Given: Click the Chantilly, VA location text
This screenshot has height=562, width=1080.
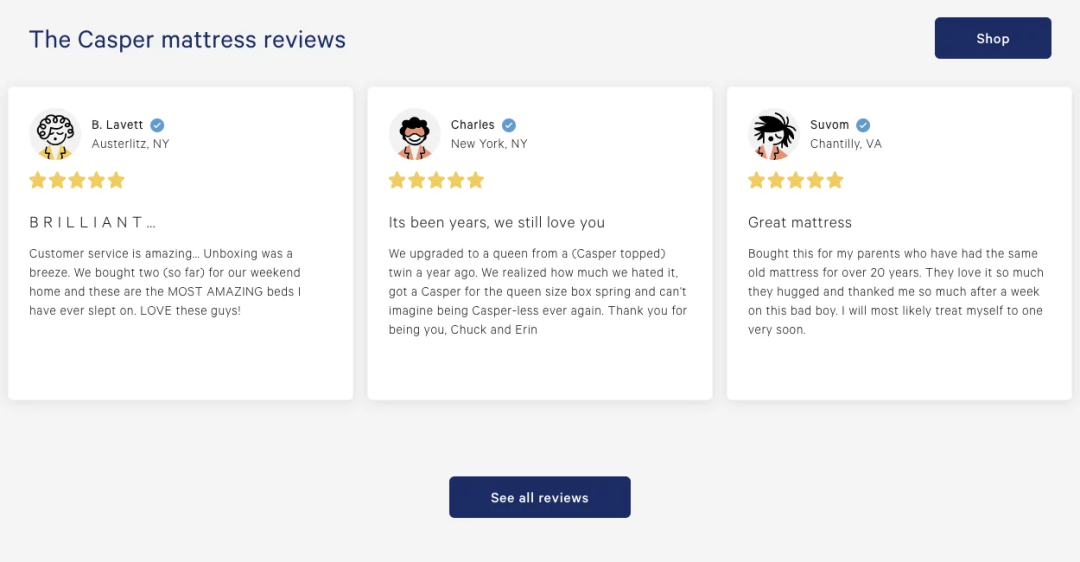Looking at the screenshot, I should 845,144.
